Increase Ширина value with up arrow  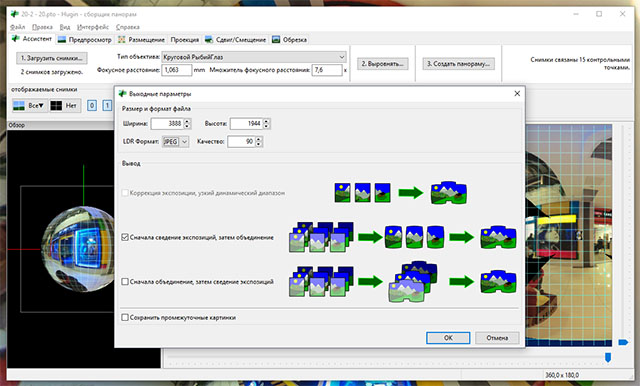187,121
